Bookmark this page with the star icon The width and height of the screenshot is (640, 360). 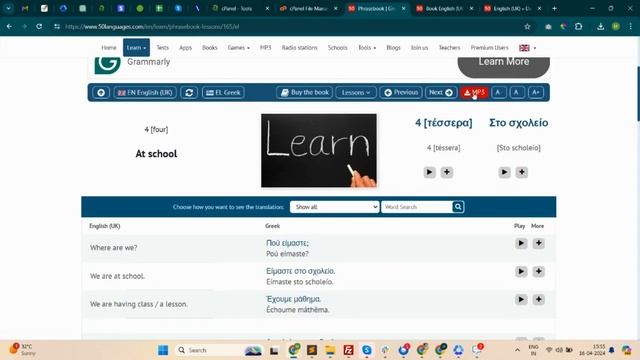(x=527, y=27)
